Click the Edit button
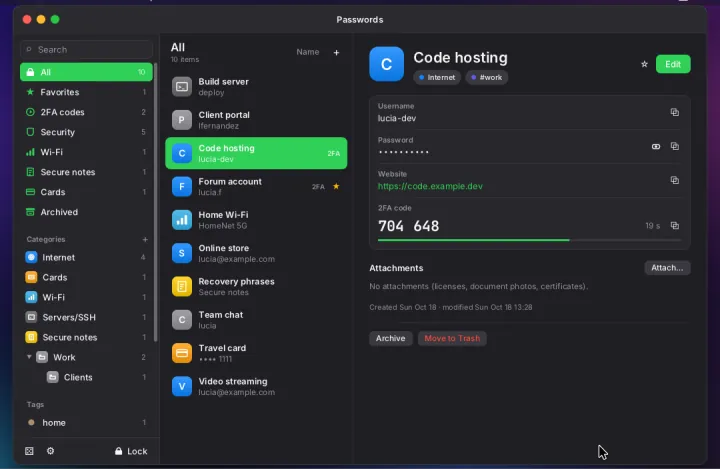 (673, 64)
